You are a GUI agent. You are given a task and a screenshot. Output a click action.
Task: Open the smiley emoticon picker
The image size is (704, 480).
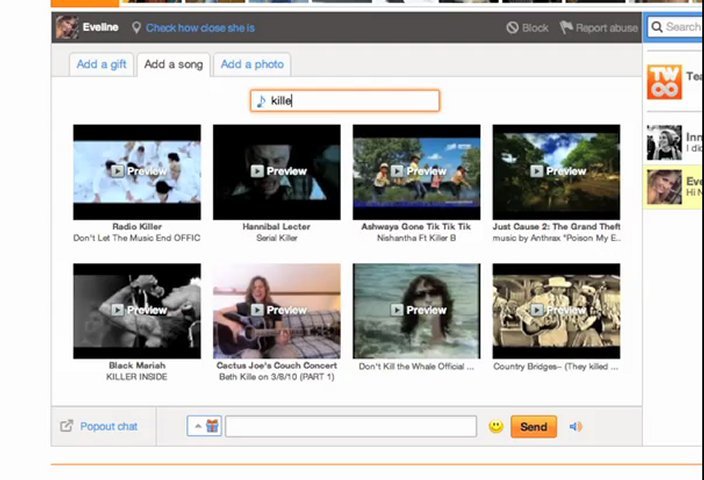[x=496, y=426]
